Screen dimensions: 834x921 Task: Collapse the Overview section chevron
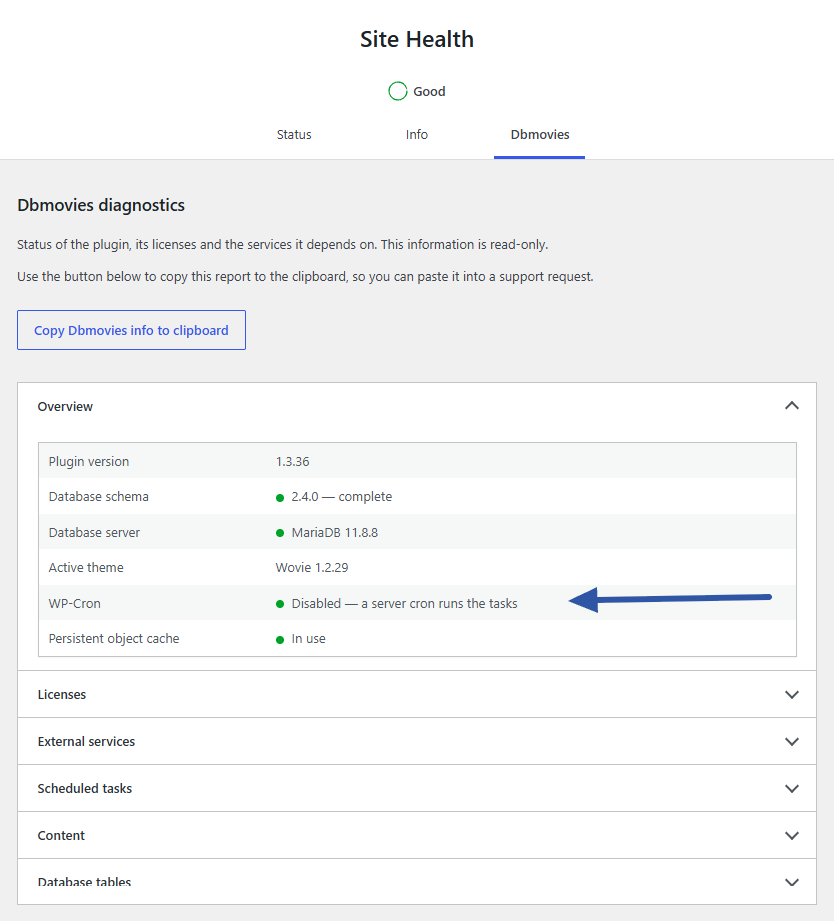coord(792,406)
